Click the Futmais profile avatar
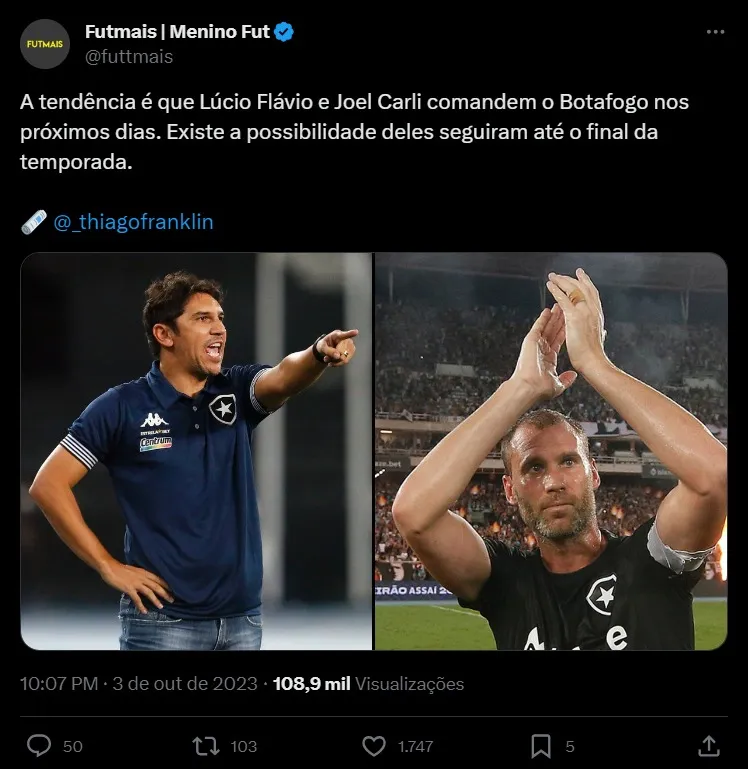The width and height of the screenshot is (748, 769). click(x=46, y=44)
